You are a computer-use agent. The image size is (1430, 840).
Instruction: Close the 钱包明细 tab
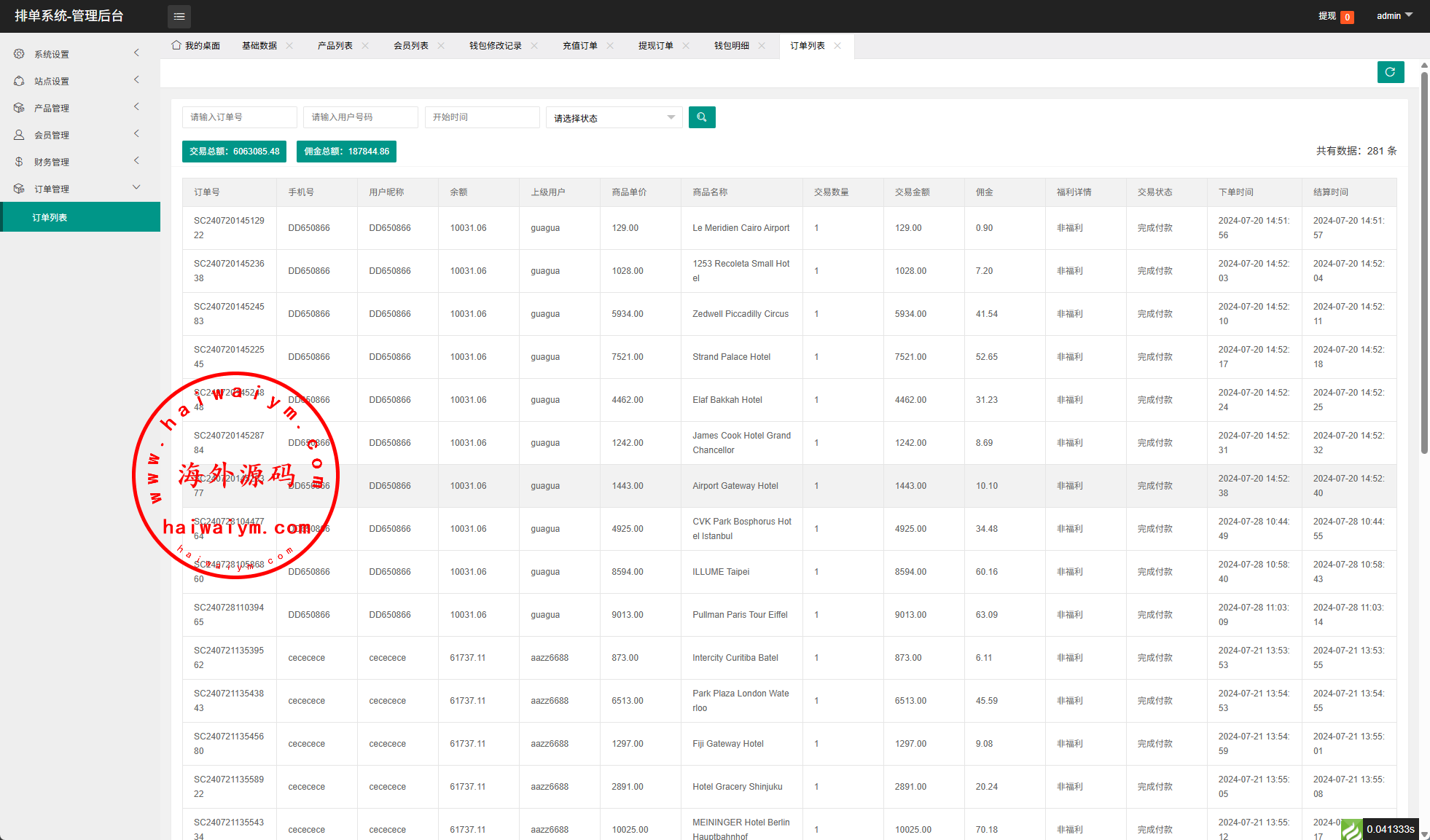point(762,45)
